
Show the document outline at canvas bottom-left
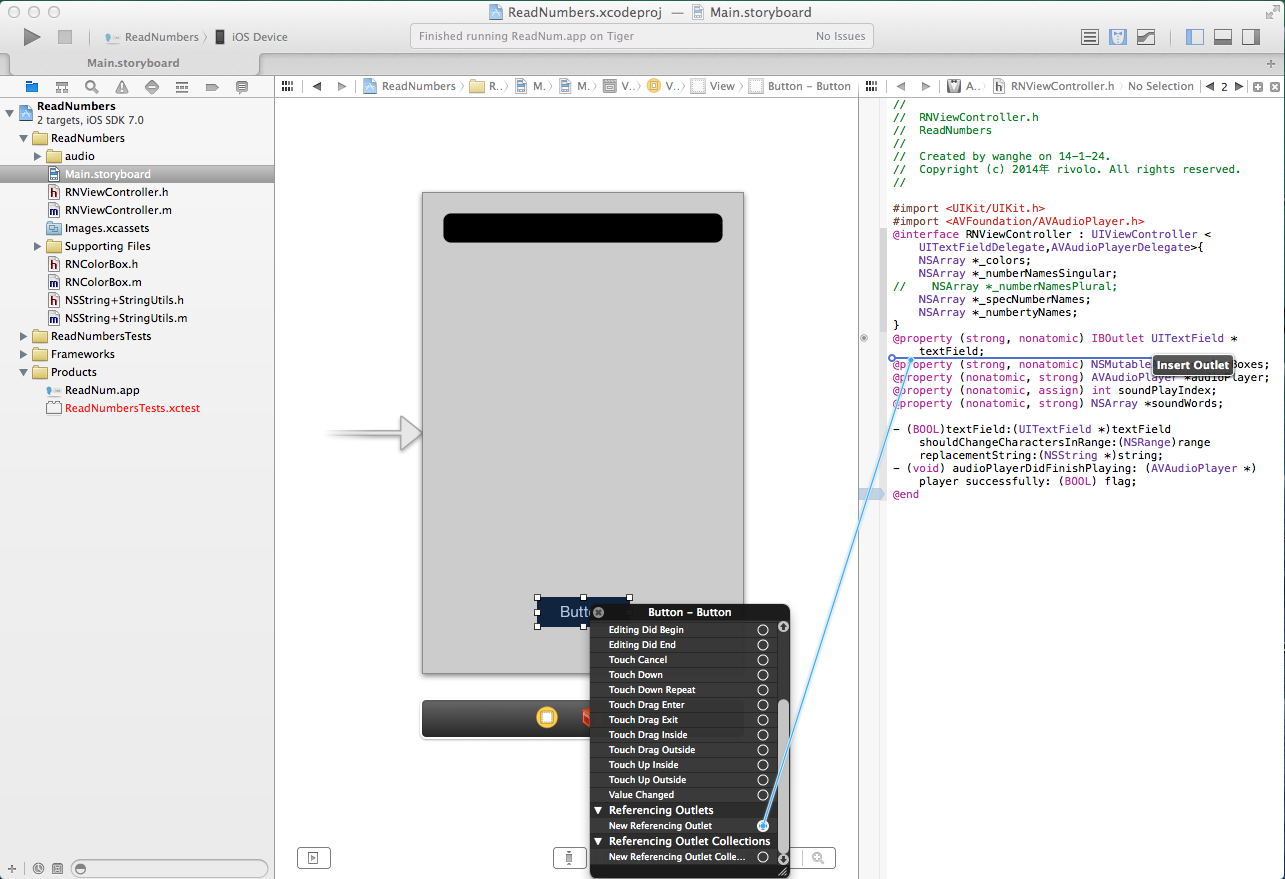pos(313,857)
